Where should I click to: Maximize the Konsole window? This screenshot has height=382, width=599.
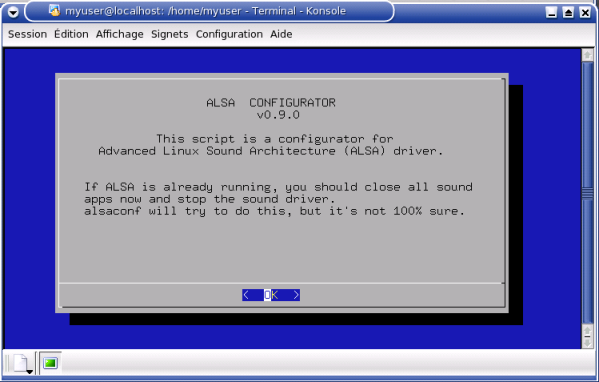(x=568, y=13)
